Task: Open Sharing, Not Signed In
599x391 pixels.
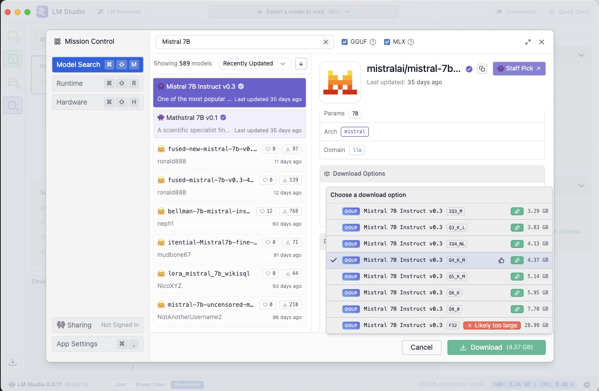Action: click(97, 325)
